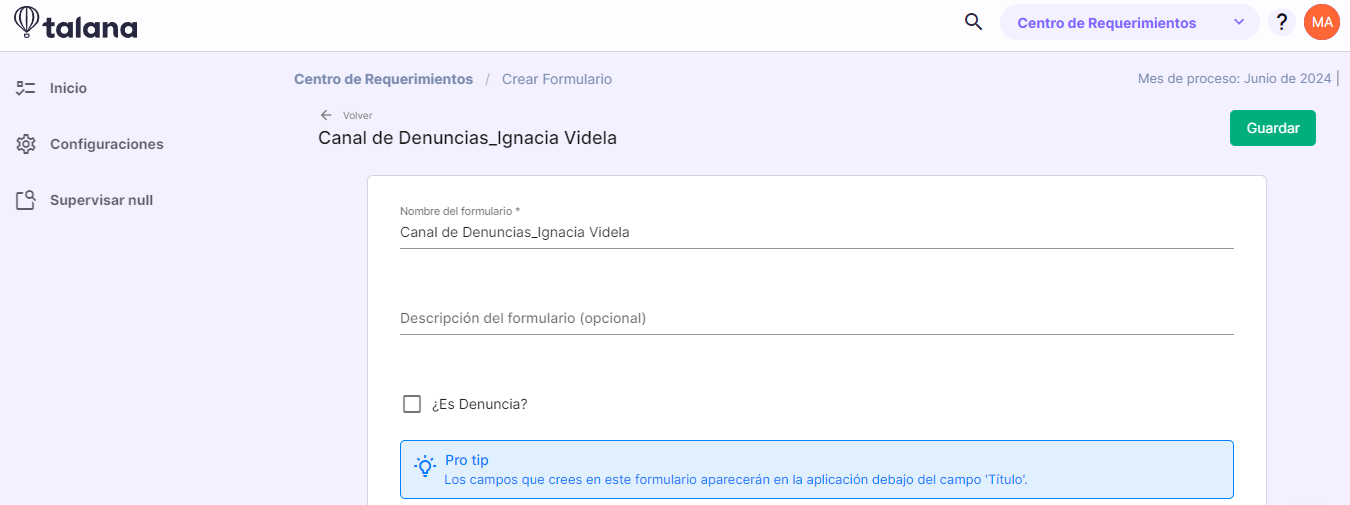1350x505 pixels.
Task: Click the Pro tip lightbulb icon
Action: 425,465
